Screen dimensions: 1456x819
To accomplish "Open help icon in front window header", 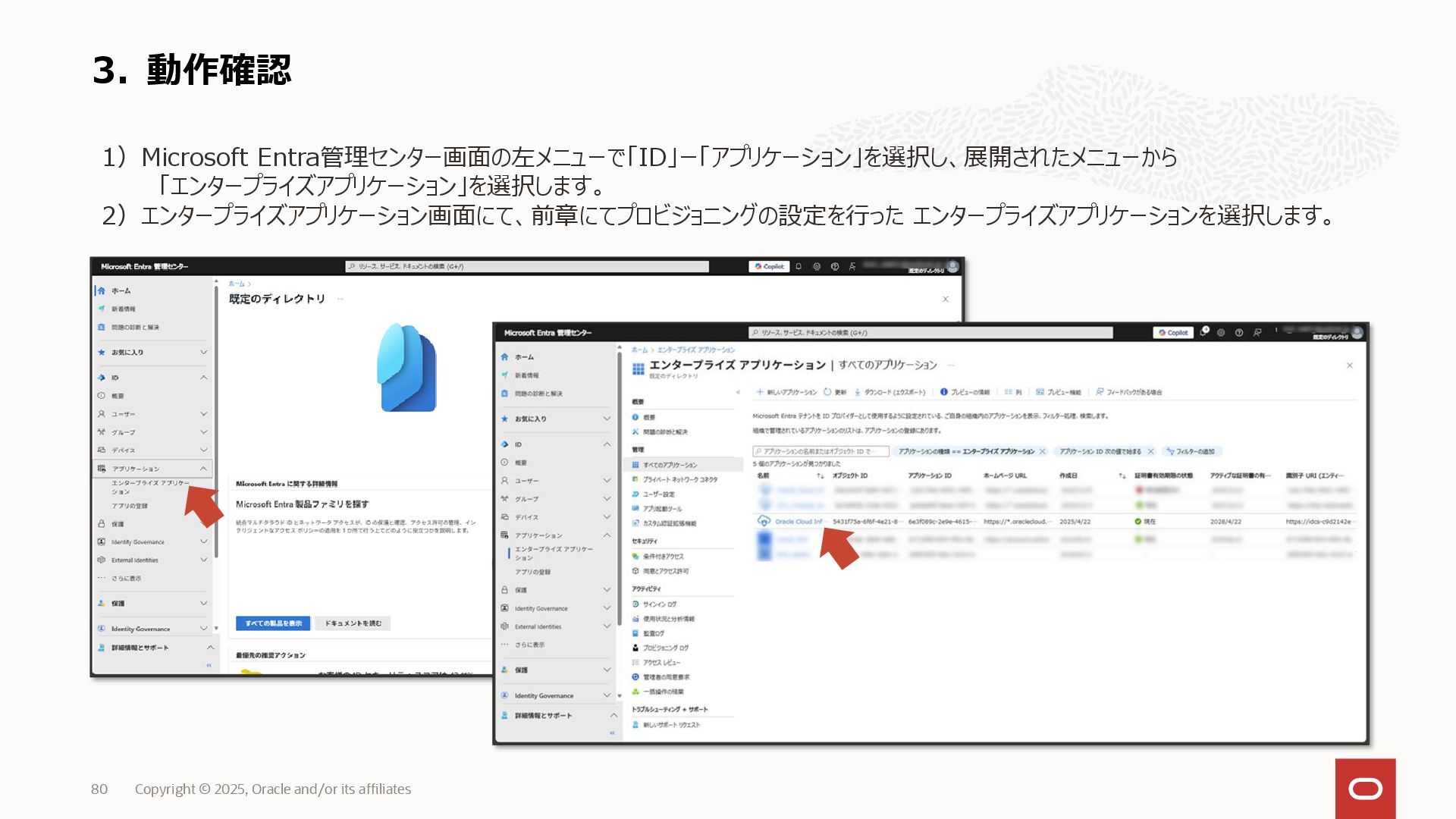I will point(1239,332).
